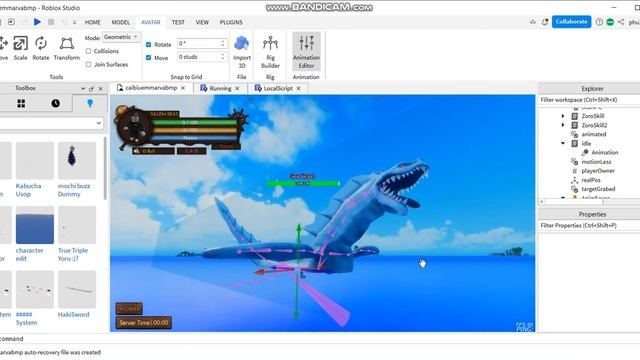Click the undock icon of the Toolbox panel

(x=91, y=88)
